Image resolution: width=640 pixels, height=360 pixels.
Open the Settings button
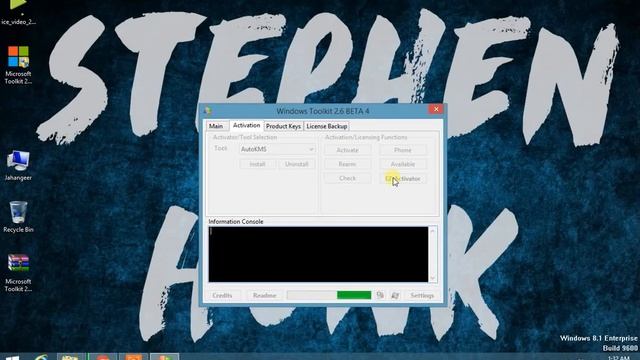point(422,295)
